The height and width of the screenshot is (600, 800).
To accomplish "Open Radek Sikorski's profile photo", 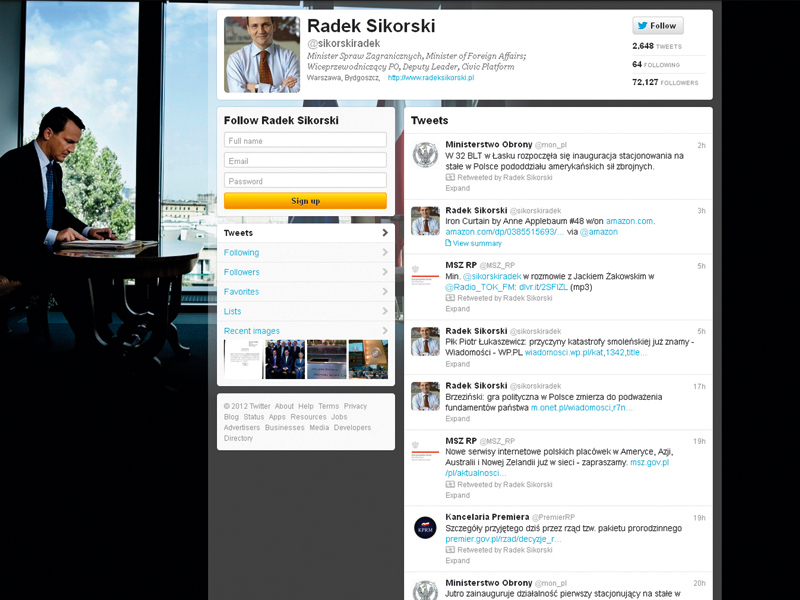I will 262,55.
